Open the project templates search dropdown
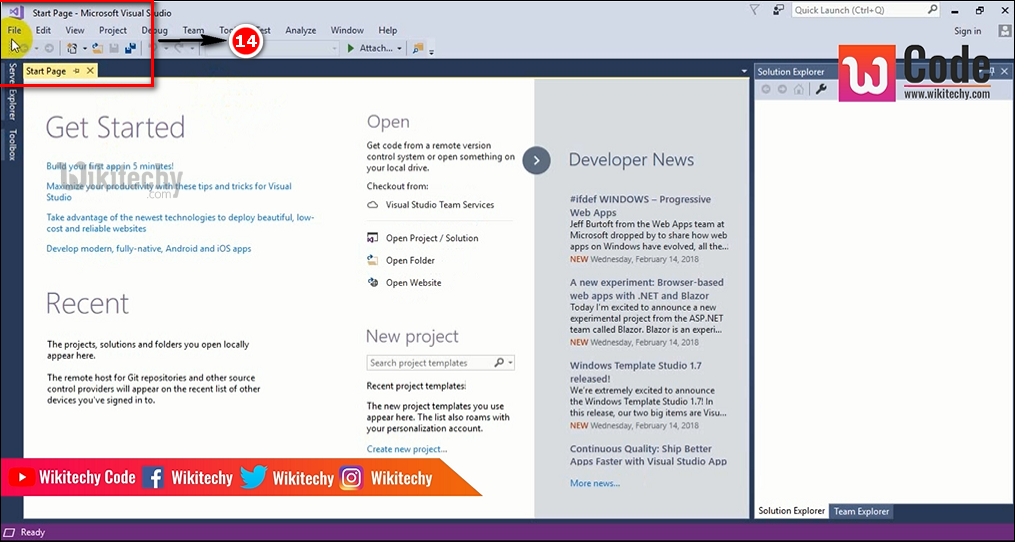This screenshot has width=1015, height=542. [x=510, y=363]
